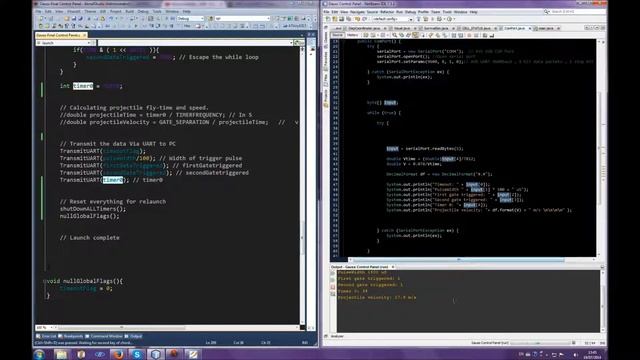Open Run menu in NetBeans window

[399, 12]
